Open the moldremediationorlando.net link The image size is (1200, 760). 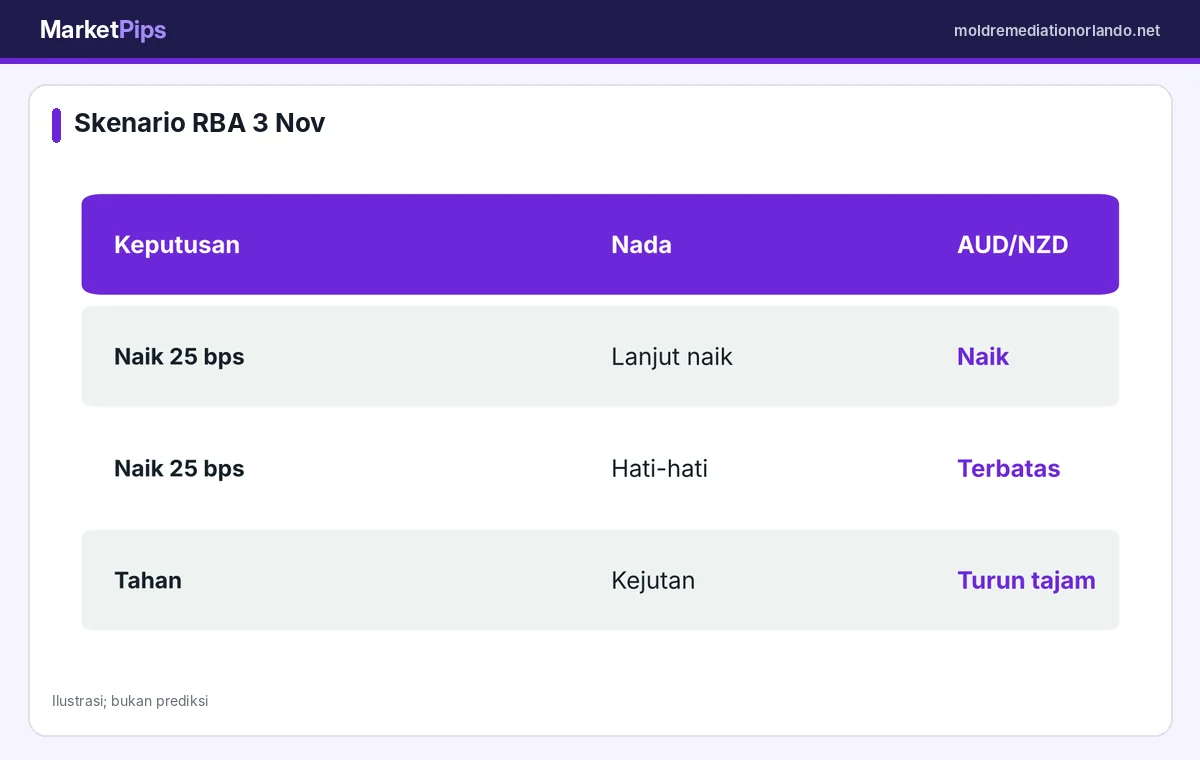point(1057,31)
